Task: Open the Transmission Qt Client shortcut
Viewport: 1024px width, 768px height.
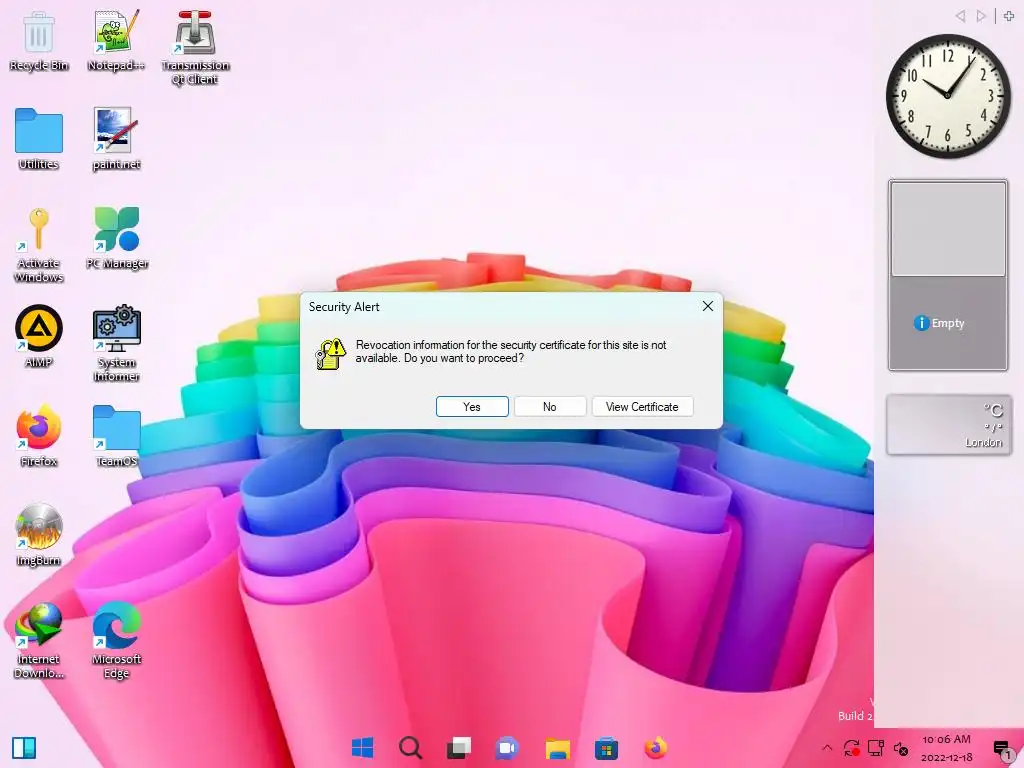Action: pos(195,47)
